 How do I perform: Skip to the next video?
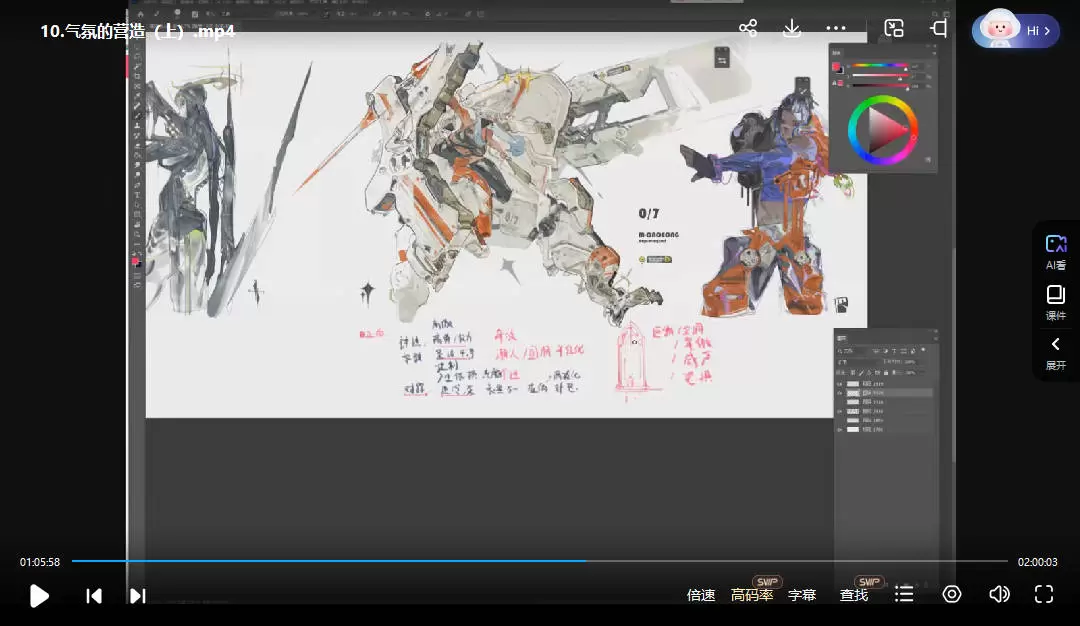[x=137, y=596]
